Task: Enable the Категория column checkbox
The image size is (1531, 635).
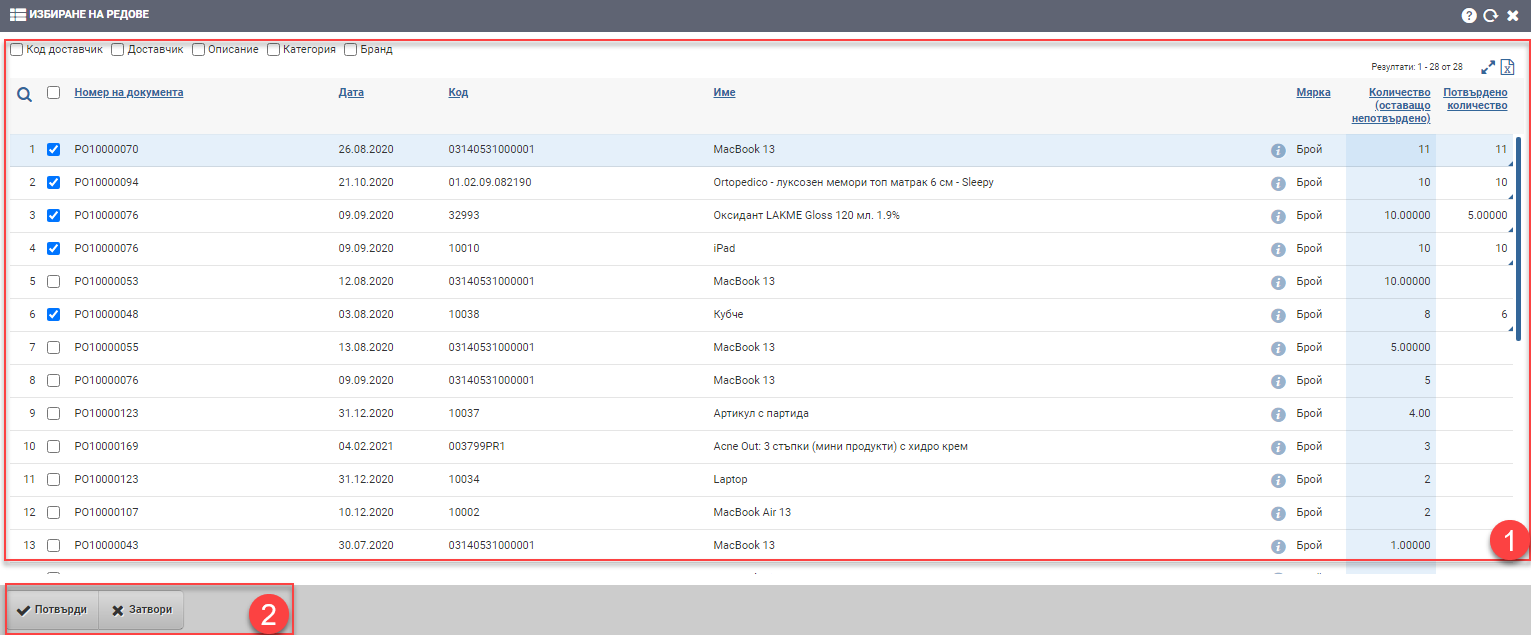Action: (x=274, y=49)
